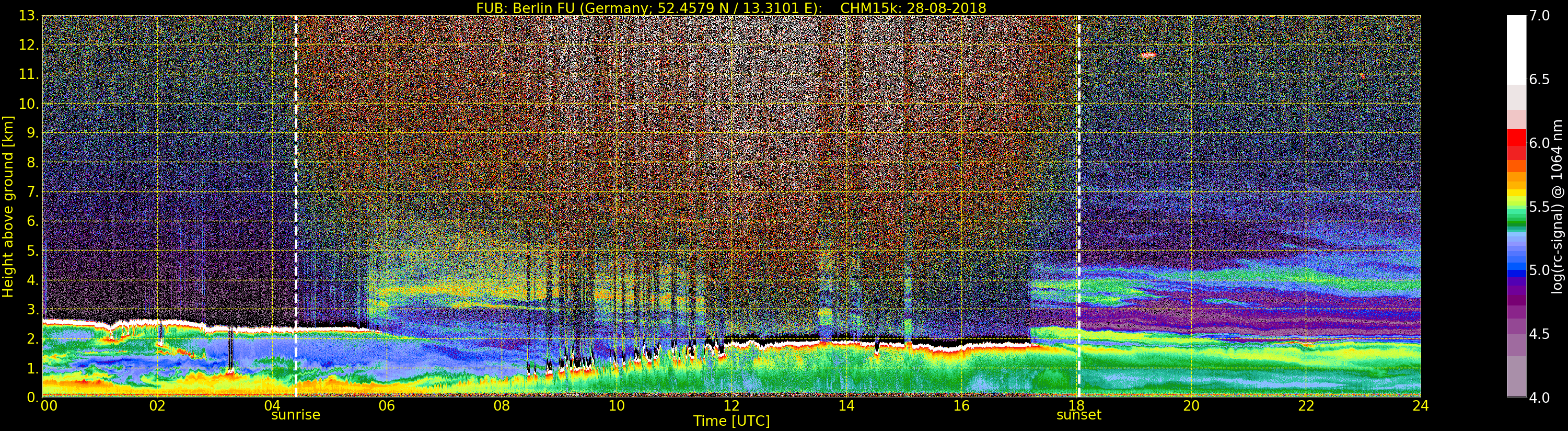Viewport: 1568px width, 431px height.
Task: Click the height axis tick 13
Action: point(29,16)
